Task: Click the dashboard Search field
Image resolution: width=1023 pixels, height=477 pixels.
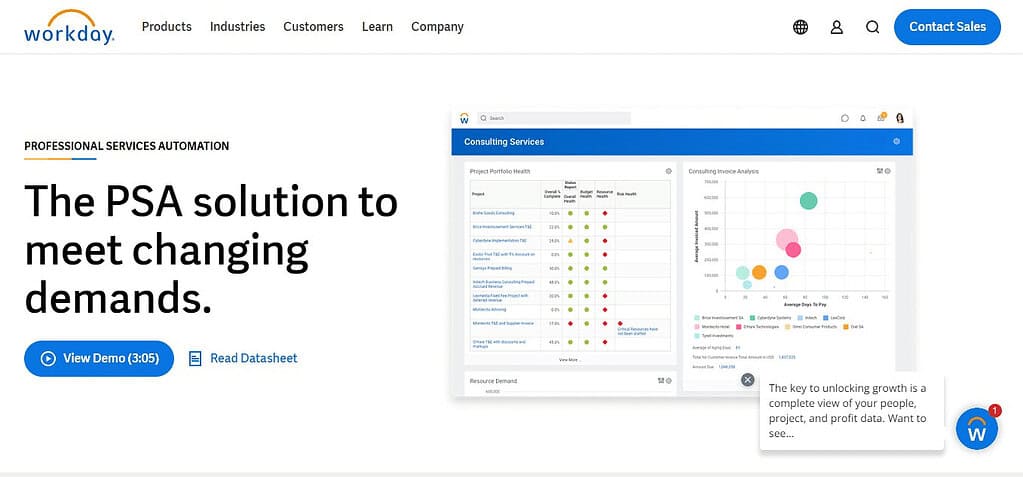Action: coord(554,118)
